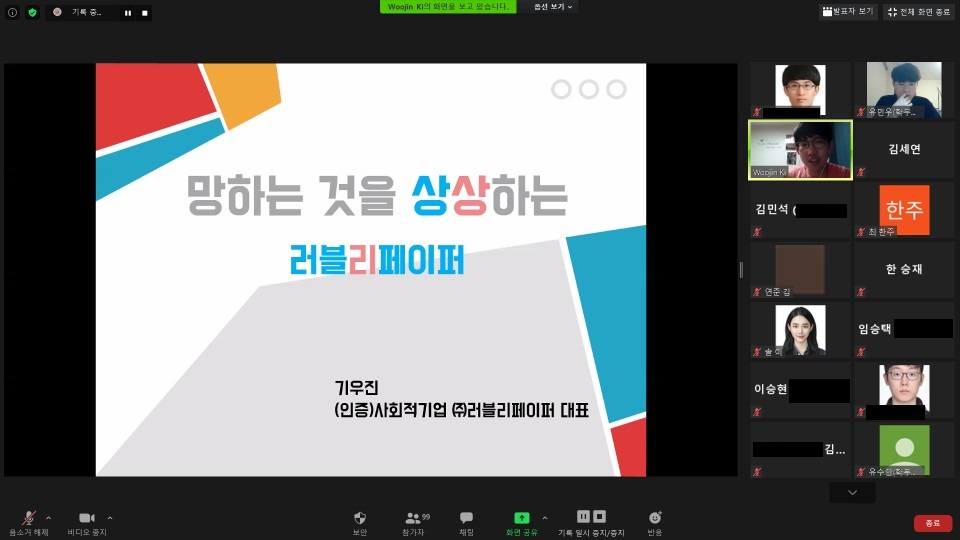Pause recording from the top-left indicator

128,13
